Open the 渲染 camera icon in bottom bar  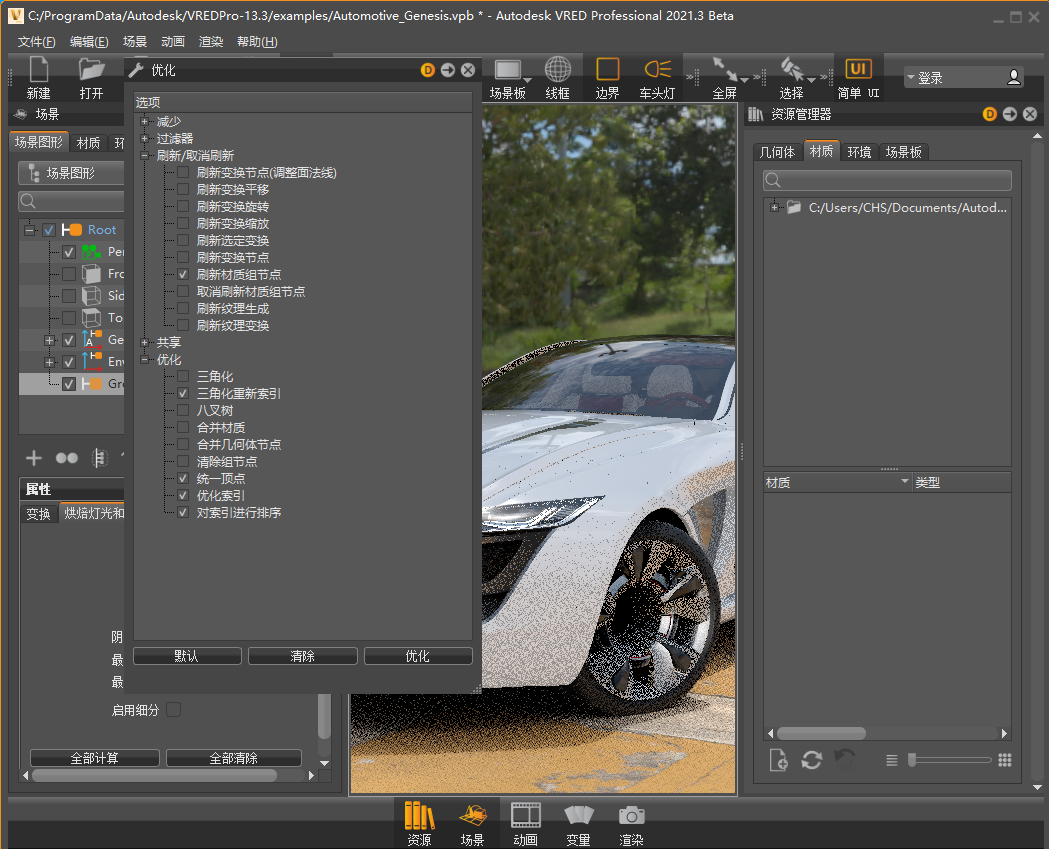631,816
